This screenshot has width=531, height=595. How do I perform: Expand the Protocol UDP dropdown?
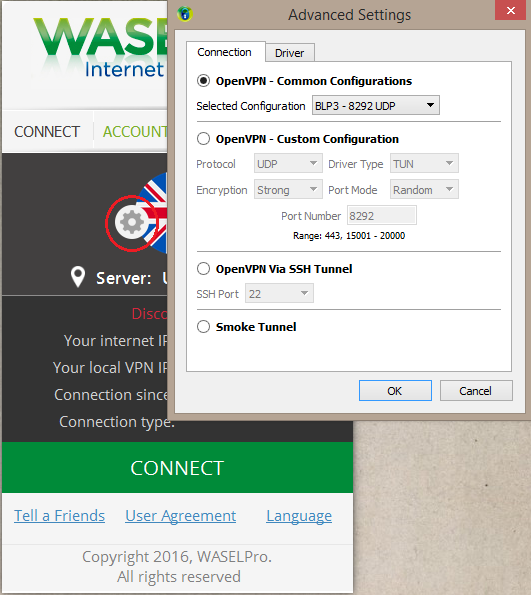[288, 164]
